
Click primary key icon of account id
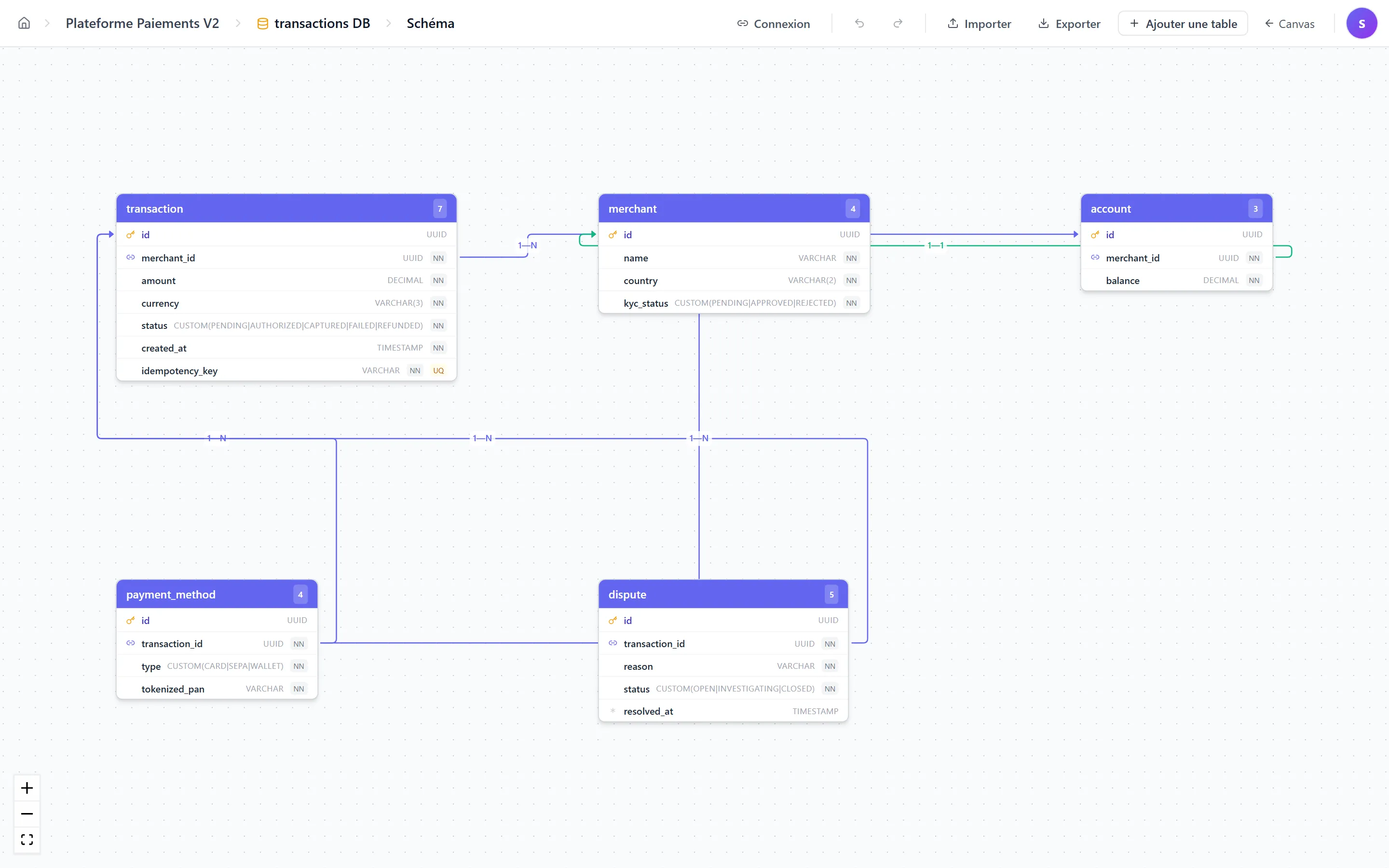(1094, 234)
